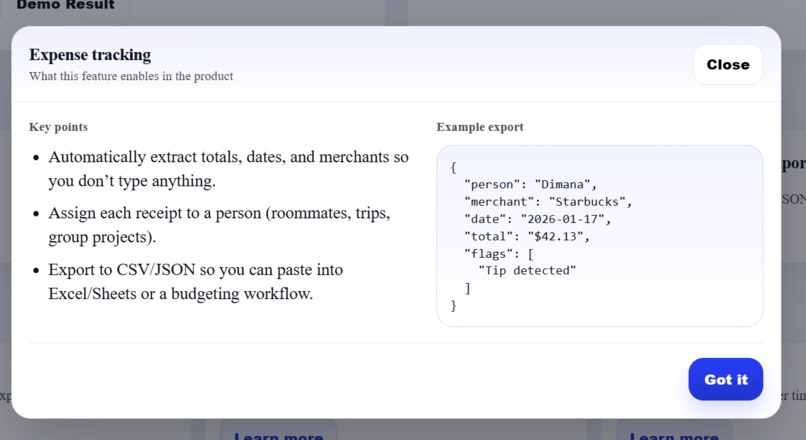Click the Close button in dialog header
The height and width of the screenshot is (440, 806).
[x=728, y=65]
